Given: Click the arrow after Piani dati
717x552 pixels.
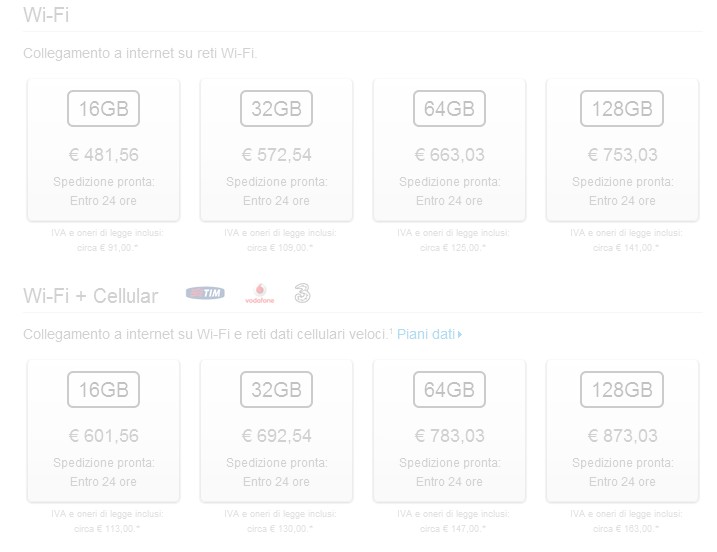Looking at the screenshot, I should coord(460,335).
